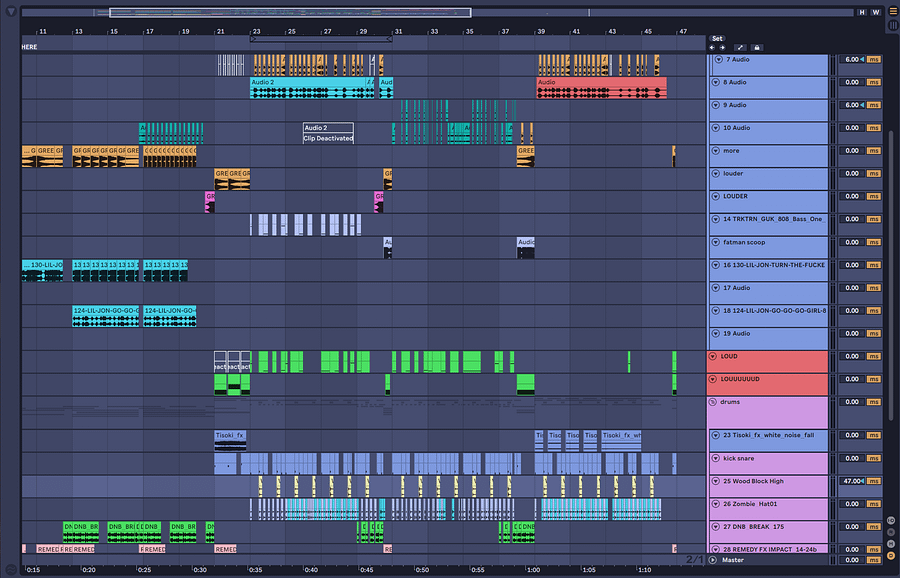This screenshot has height=578, width=900.
Task: Select the 14 TRKTRN_GUK_808_Bass track header
Action: pos(769,224)
